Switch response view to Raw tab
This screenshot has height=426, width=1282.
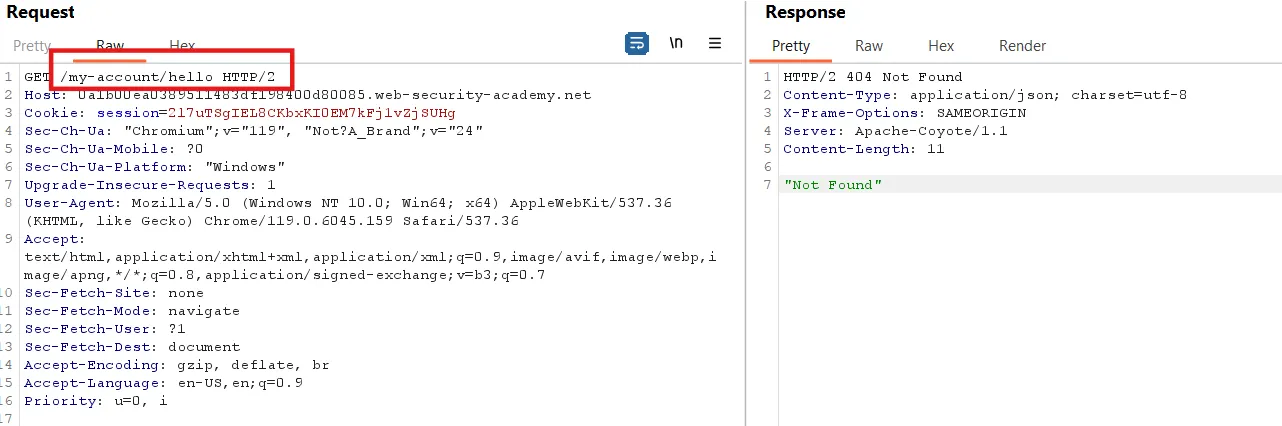pos(869,46)
